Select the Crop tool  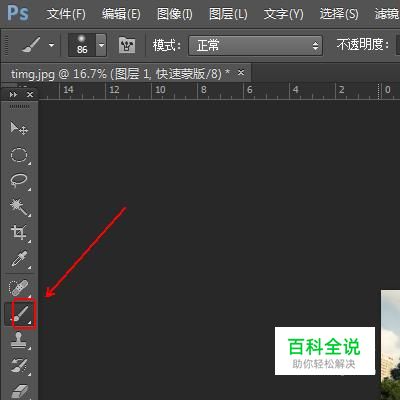tap(19, 233)
